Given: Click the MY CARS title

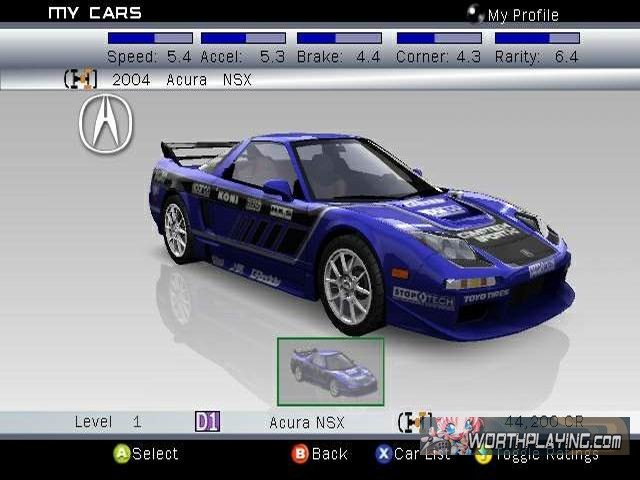Looking at the screenshot, I should tap(95, 13).
